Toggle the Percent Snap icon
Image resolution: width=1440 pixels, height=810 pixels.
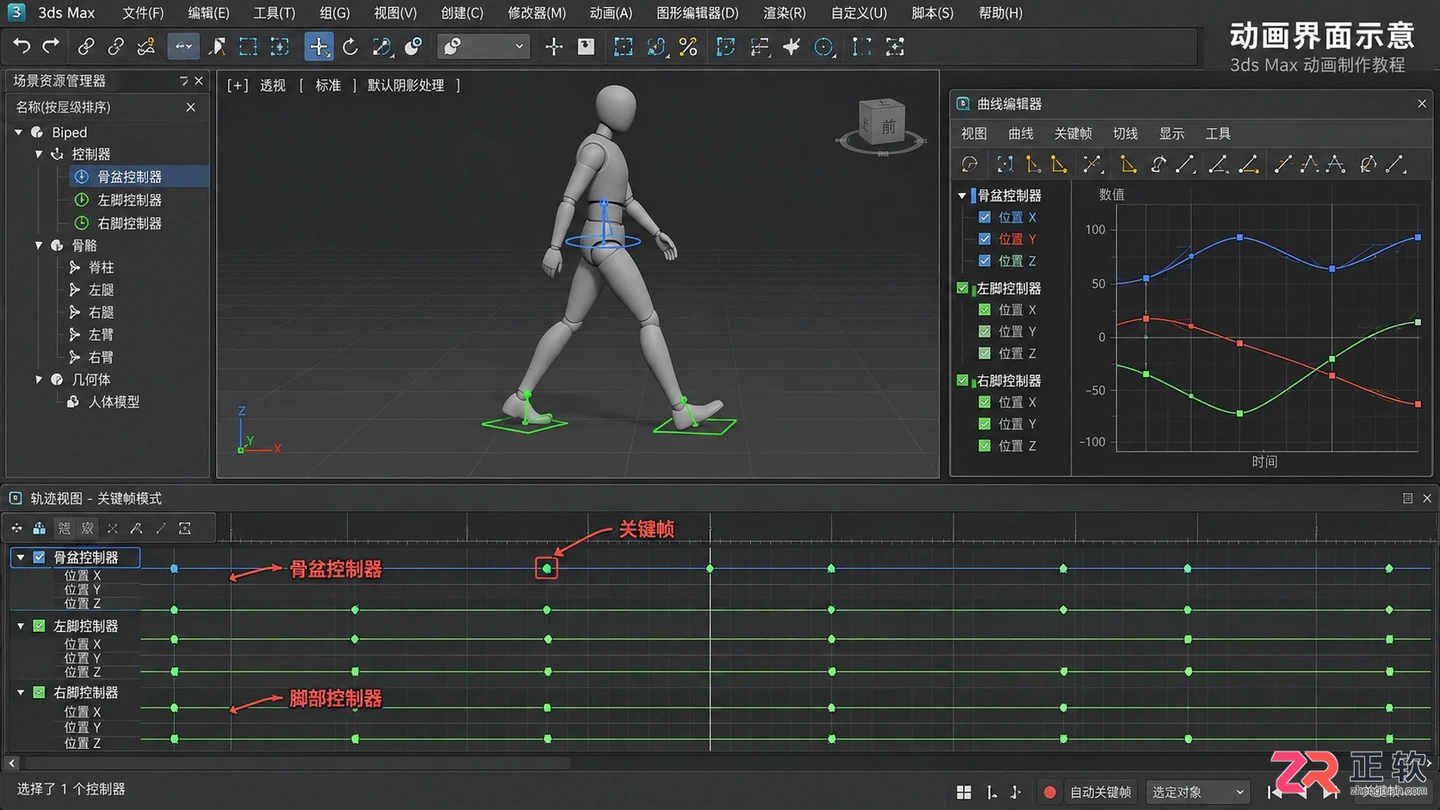pos(688,46)
